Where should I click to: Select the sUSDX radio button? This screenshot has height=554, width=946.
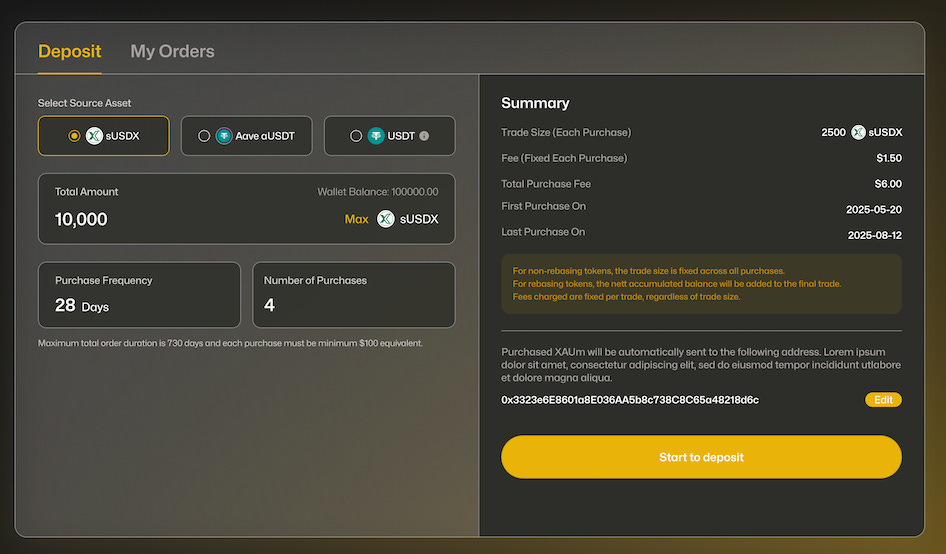coord(74,136)
